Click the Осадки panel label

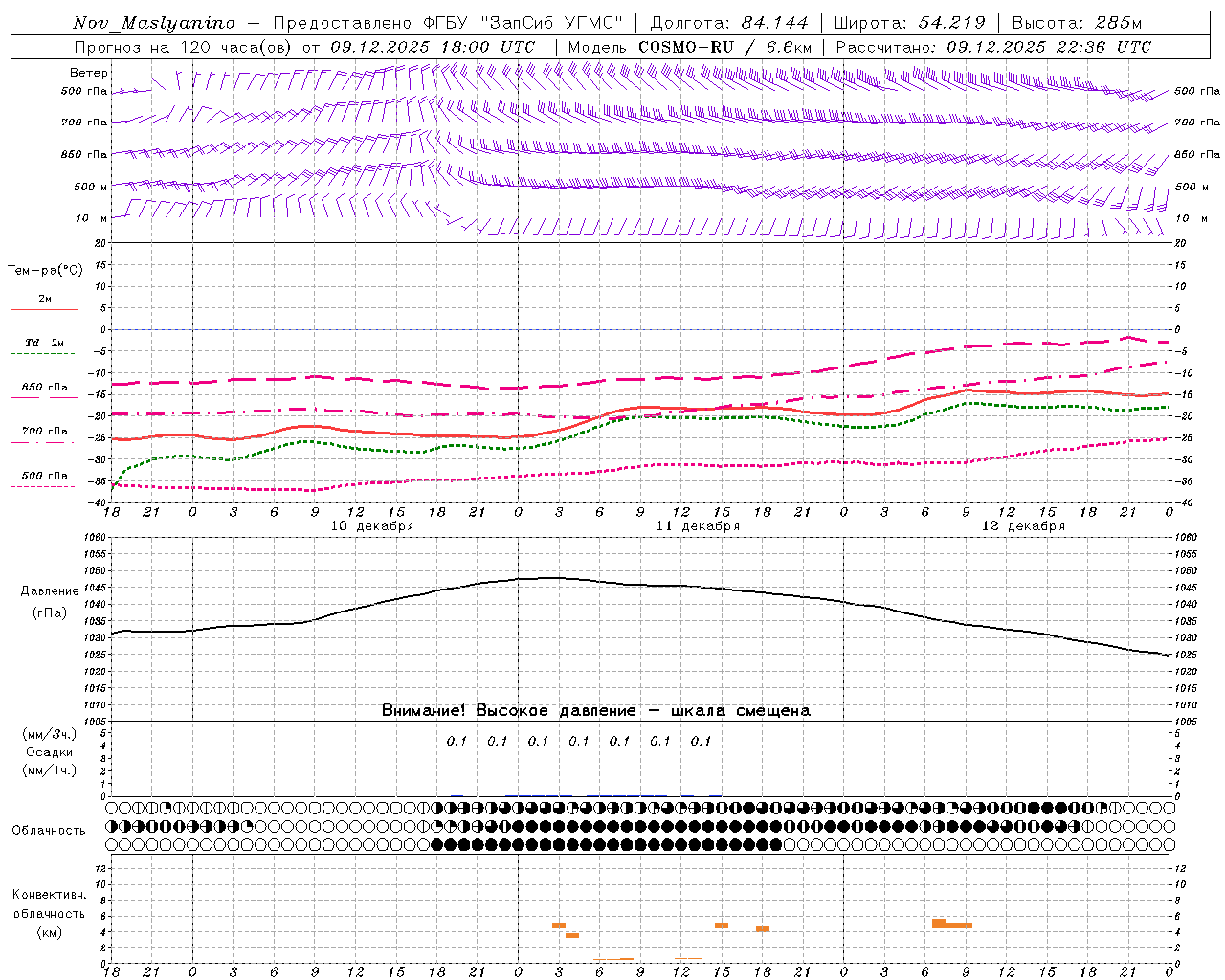pos(50,752)
